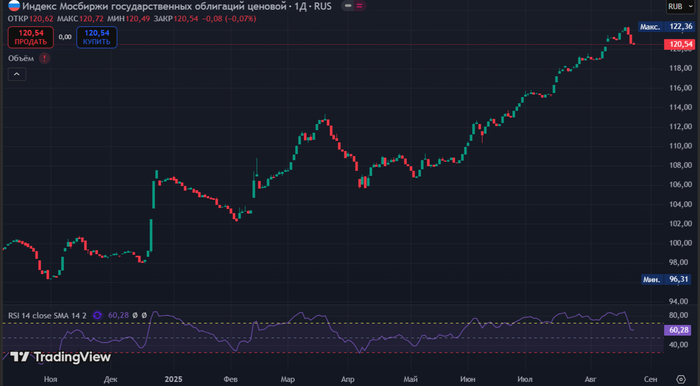
Task: Collapse the indicator legend with chevron up button
Action: click(17, 74)
